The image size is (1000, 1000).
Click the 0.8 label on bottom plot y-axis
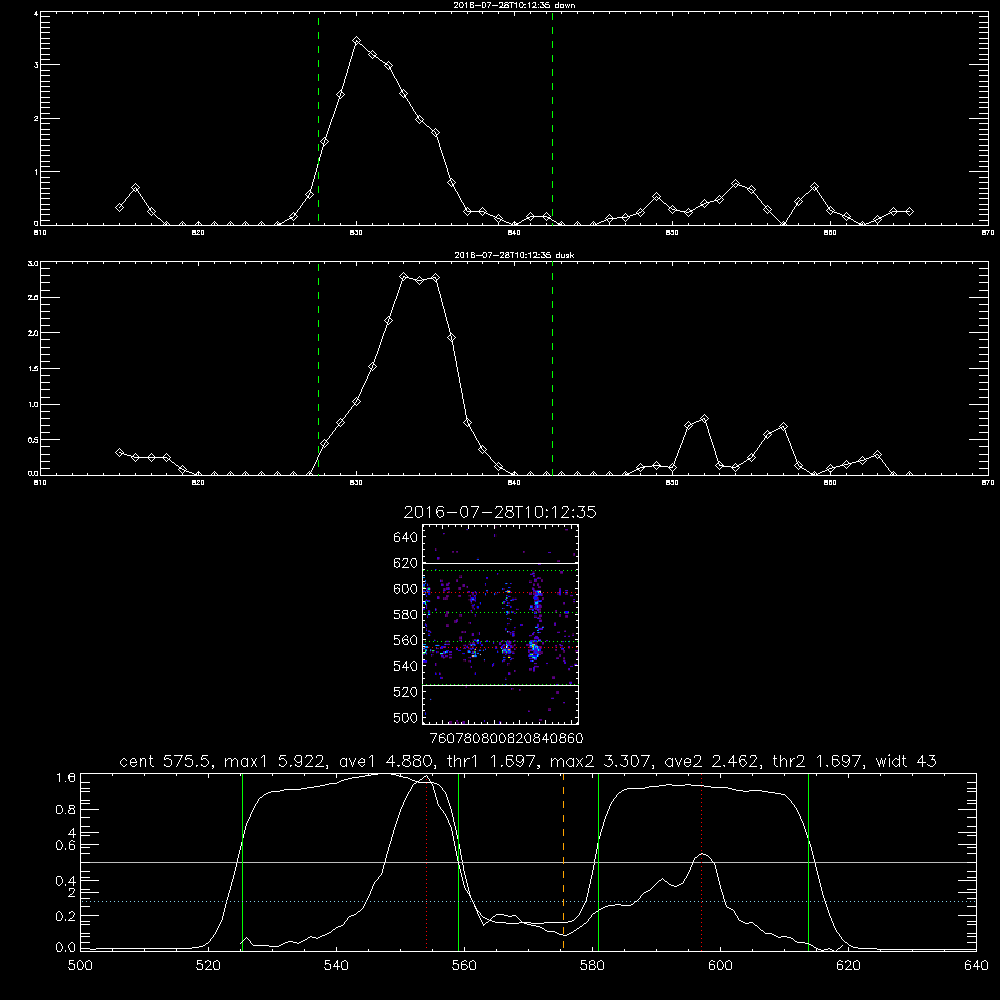click(x=66, y=809)
